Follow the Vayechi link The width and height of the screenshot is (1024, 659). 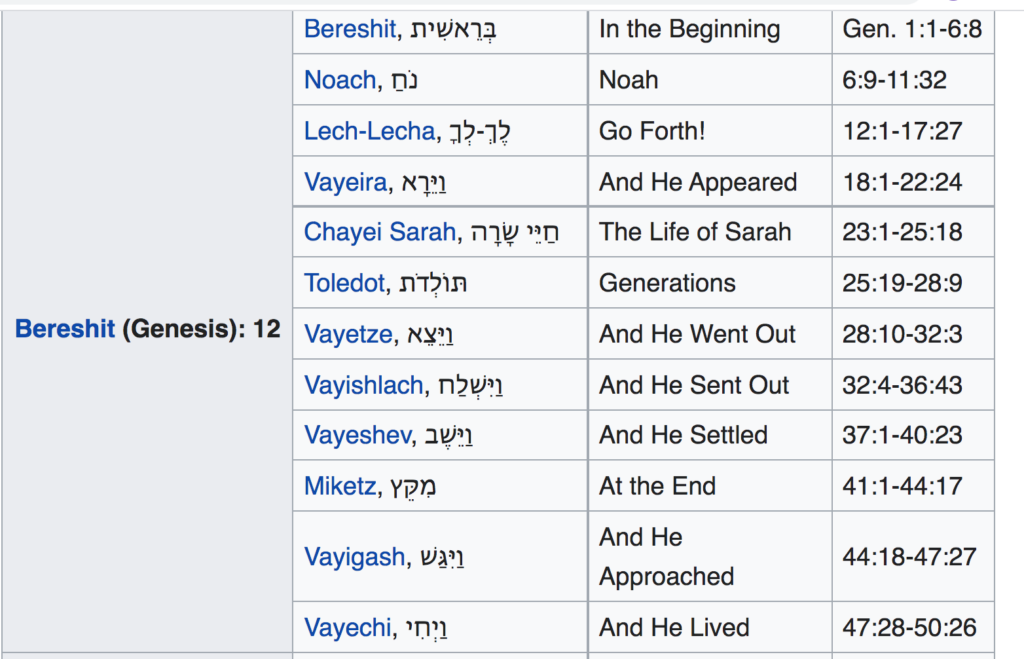[348, 629]
